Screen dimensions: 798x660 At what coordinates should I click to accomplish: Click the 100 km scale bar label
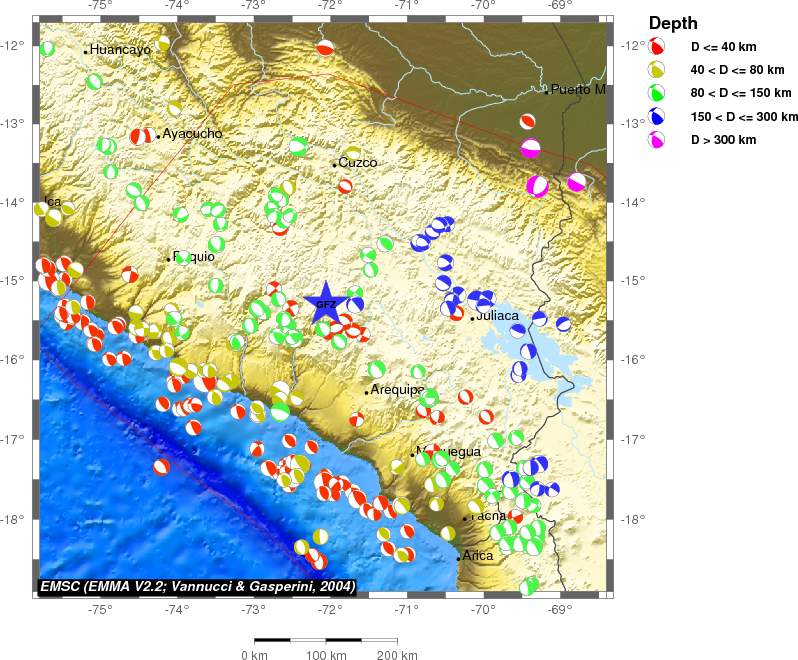(325, 655)
